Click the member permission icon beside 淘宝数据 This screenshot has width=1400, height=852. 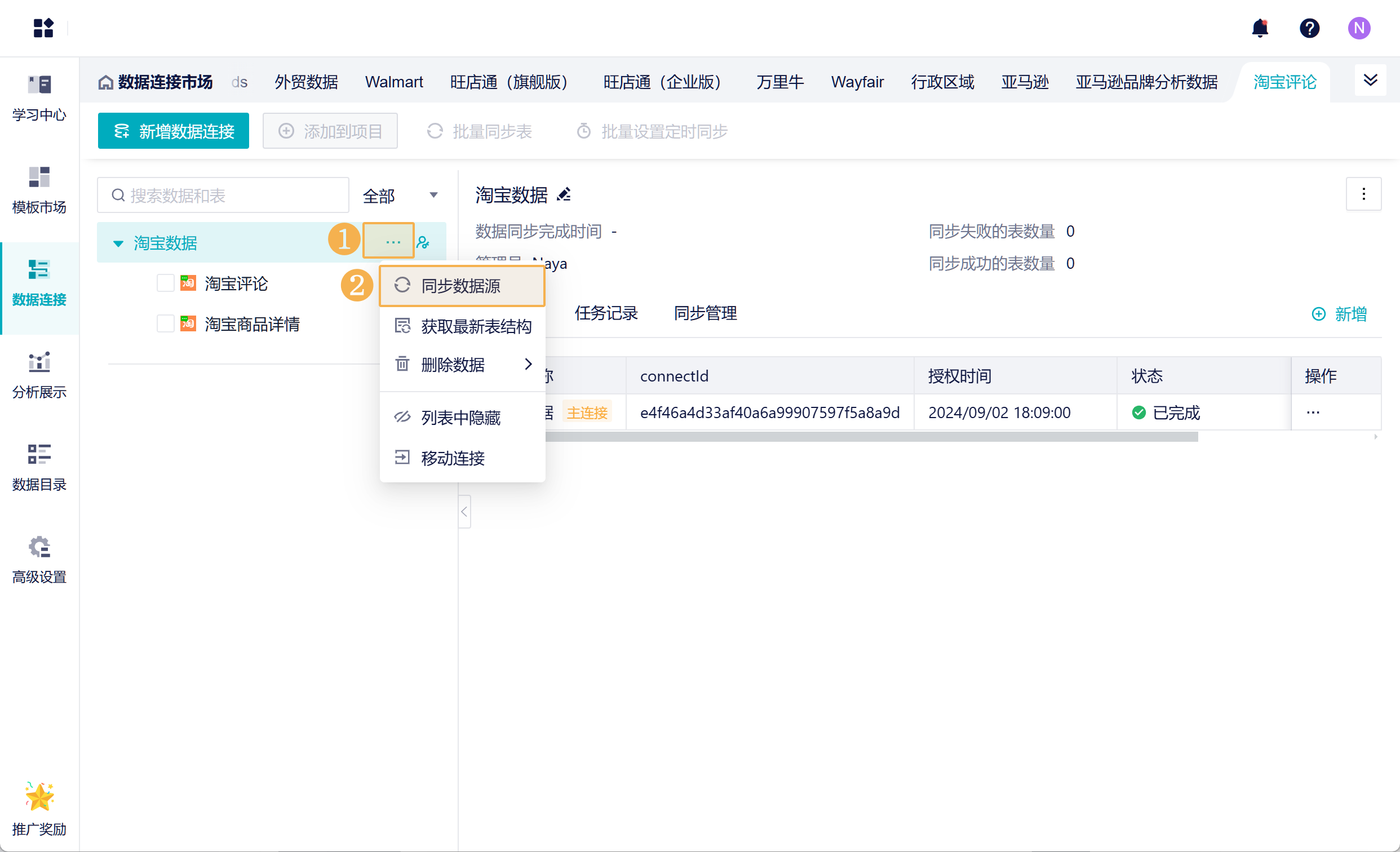click(423, 242)
